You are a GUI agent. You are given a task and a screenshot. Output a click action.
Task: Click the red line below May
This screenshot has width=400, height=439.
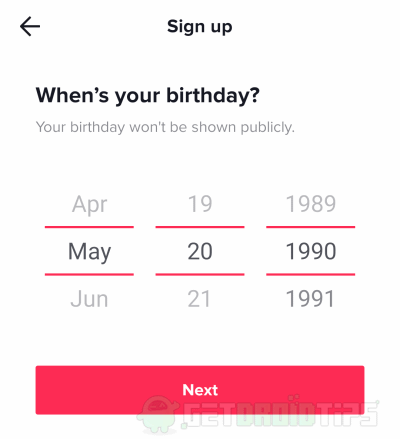pos(89,275)
